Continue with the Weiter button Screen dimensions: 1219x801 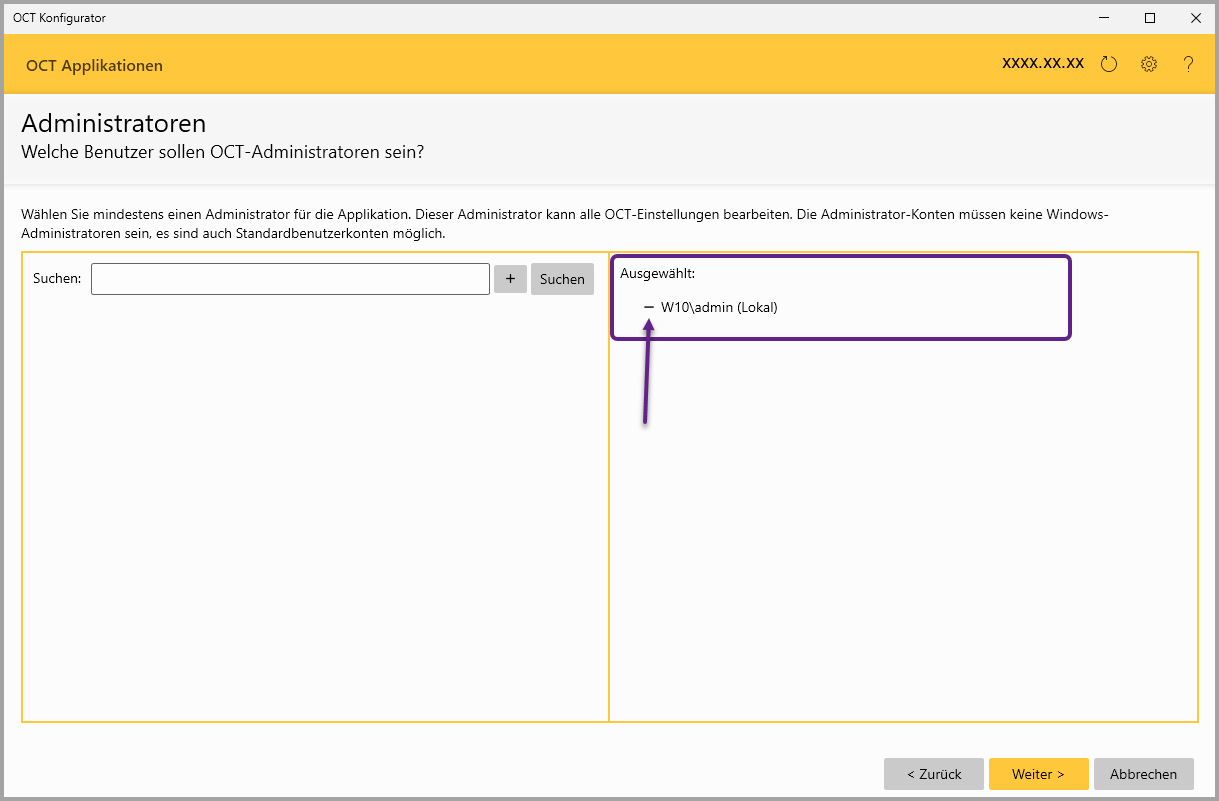[x=1038, y=774]
